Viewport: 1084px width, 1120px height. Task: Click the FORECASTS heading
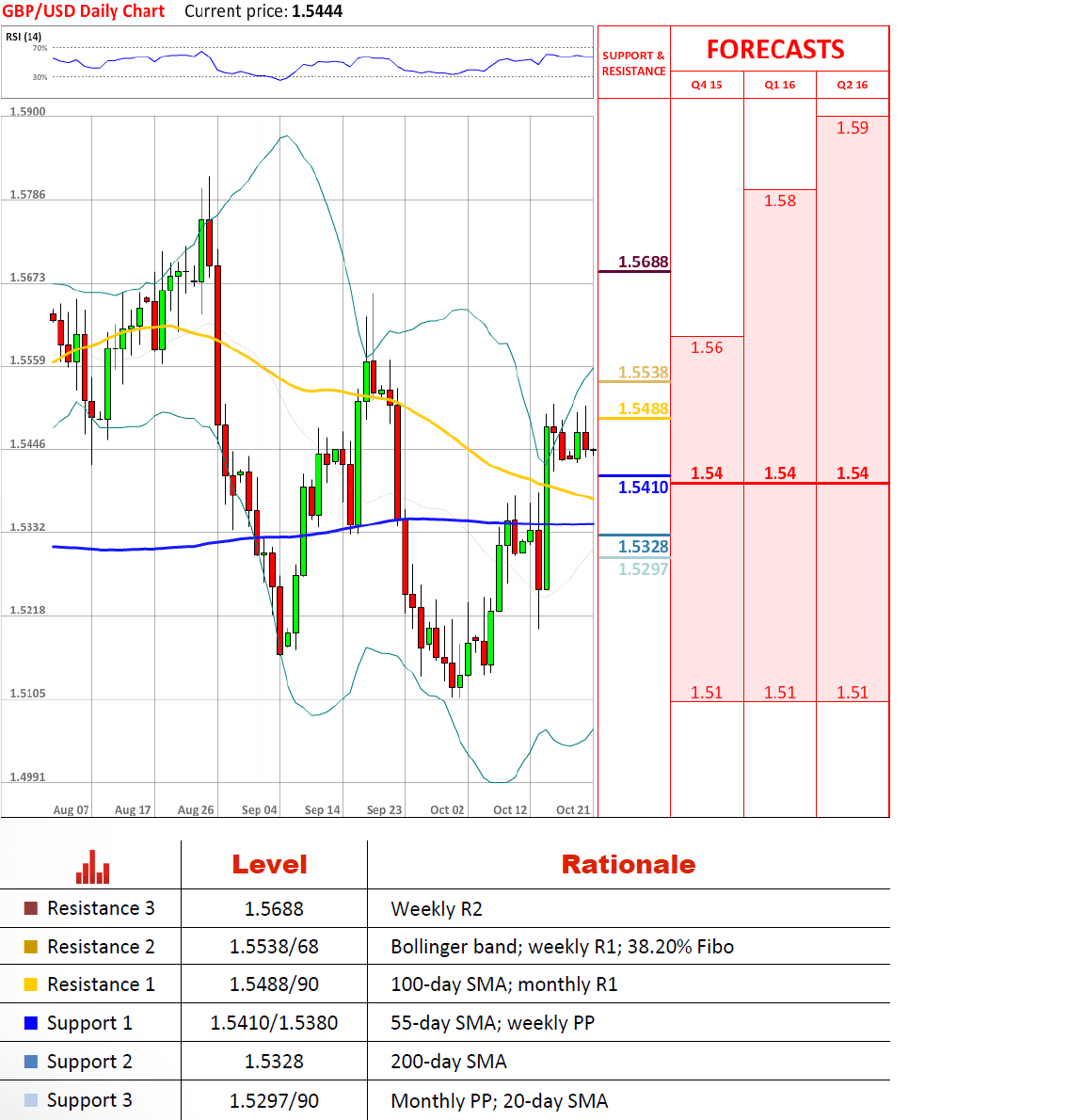click(x=775, y=49)
